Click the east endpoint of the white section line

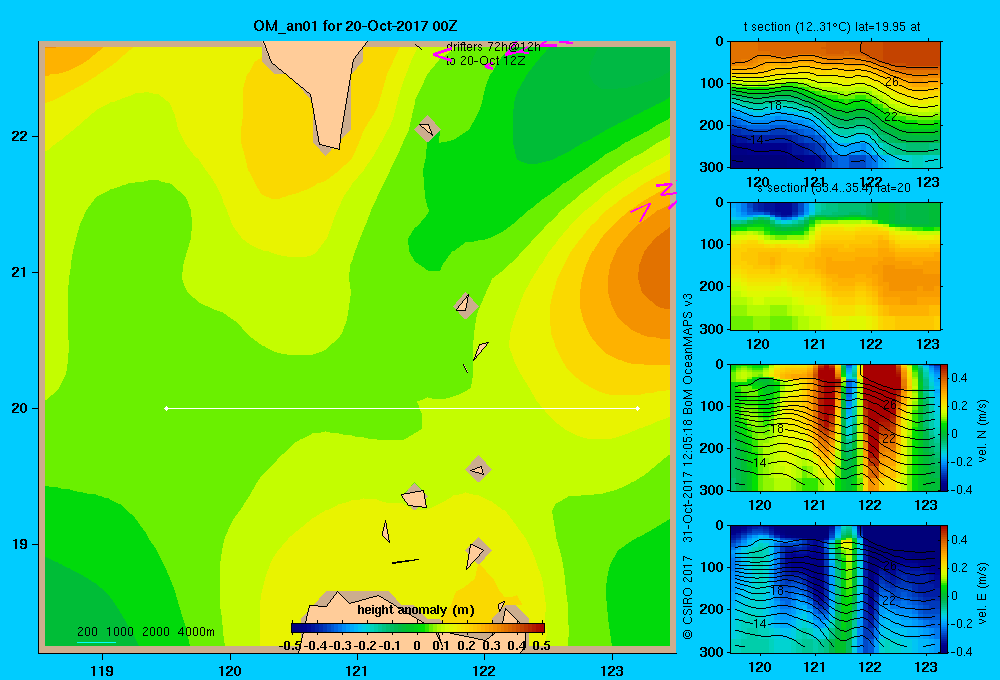tap(638, 408)
